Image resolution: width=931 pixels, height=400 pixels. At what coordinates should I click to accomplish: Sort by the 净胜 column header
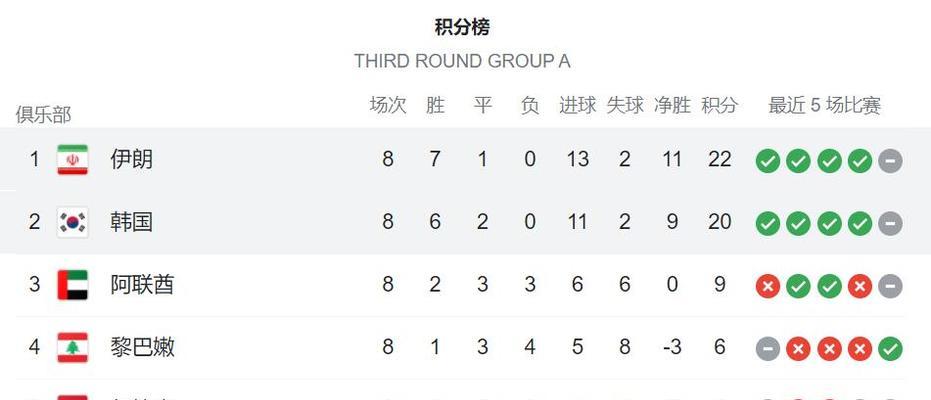coord(672,105)
